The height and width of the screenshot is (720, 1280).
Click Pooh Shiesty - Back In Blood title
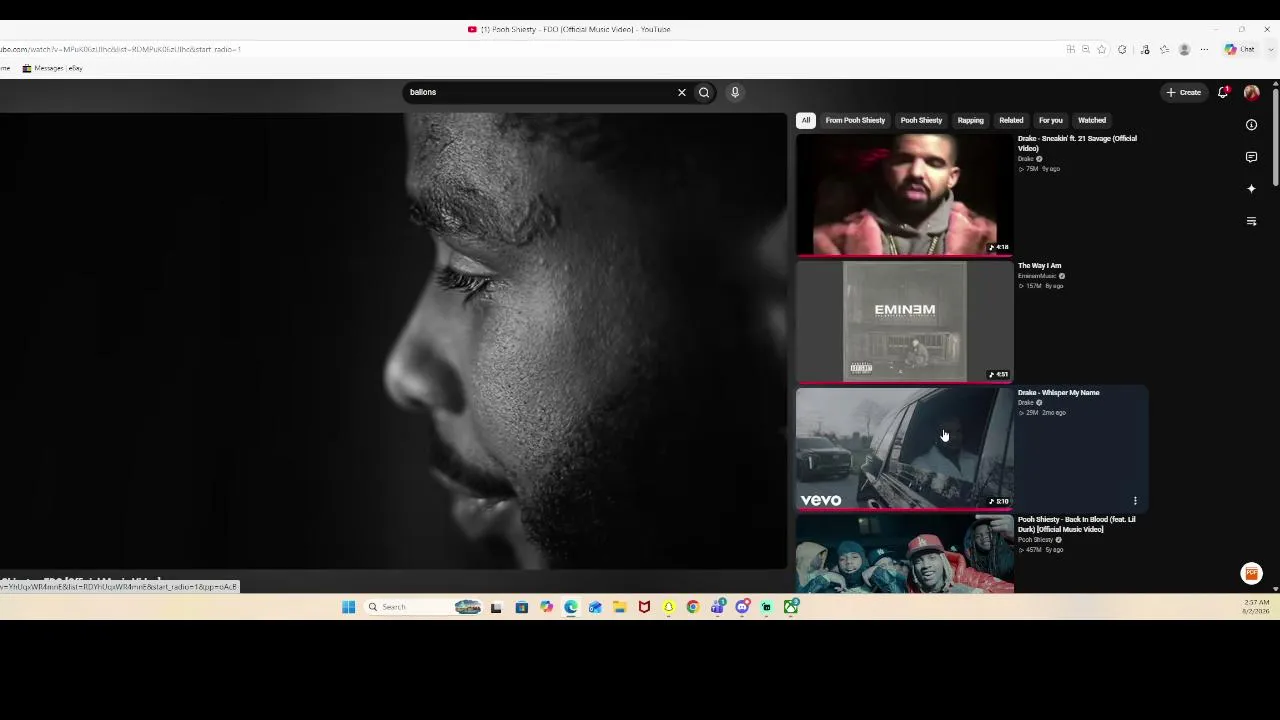click(x=1077, y=524)
